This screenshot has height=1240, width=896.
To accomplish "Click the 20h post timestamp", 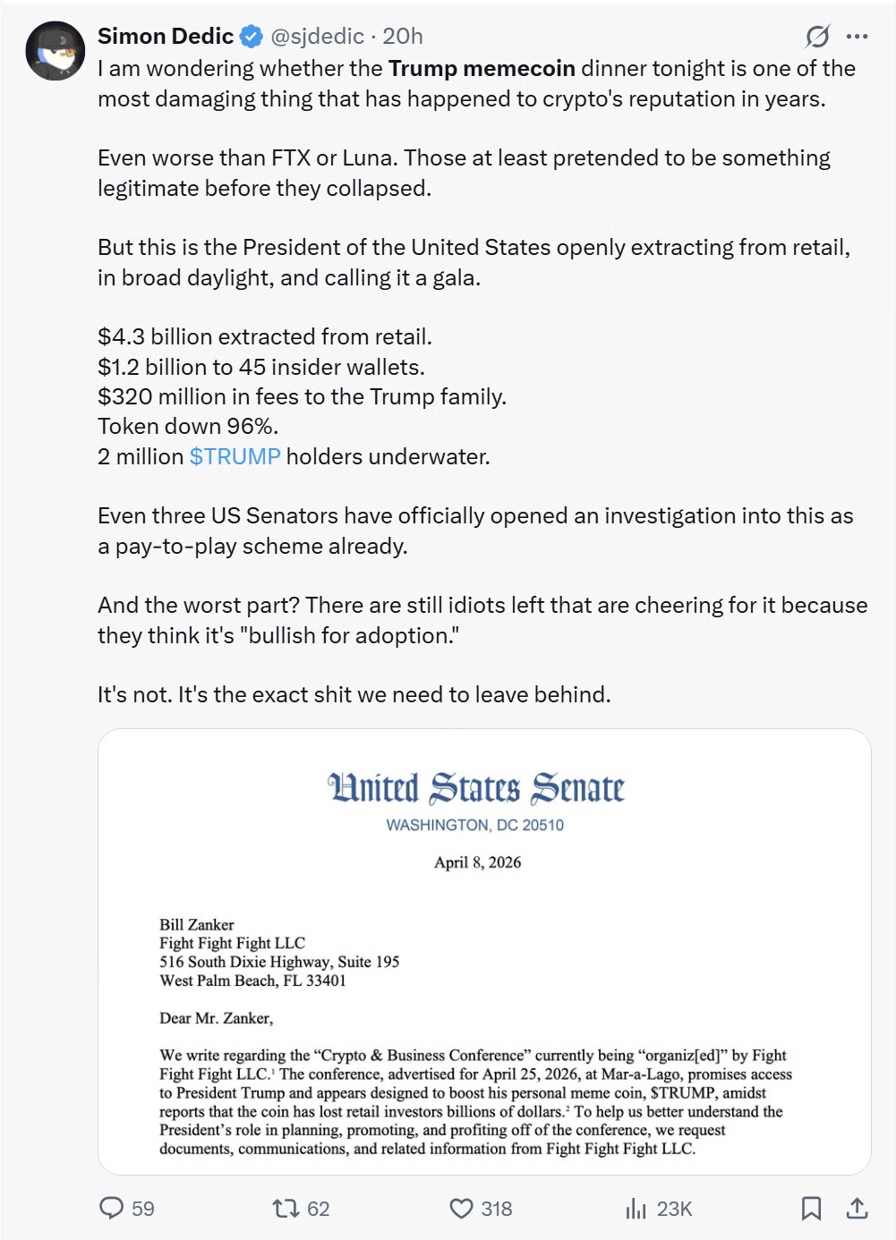I will coord(403,37).
